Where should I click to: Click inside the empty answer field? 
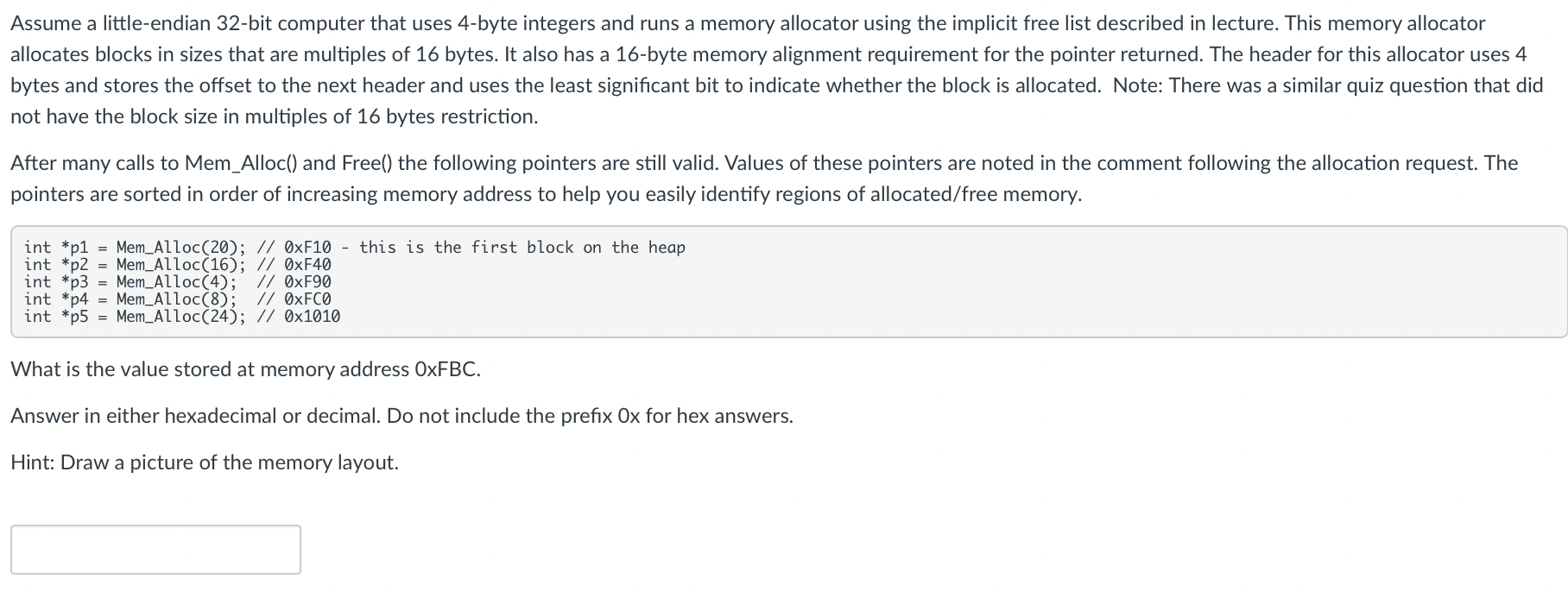coord(155,548)
